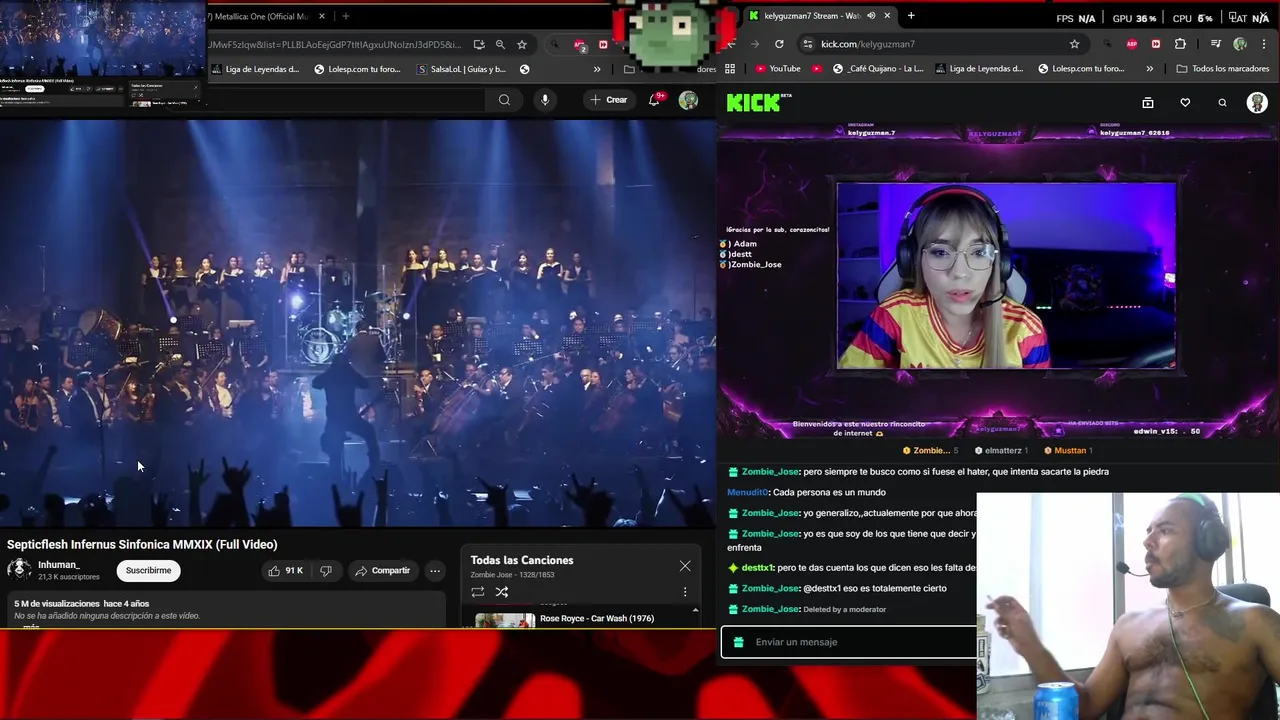Open media control in Kick window toolbar
Image resolution: width=1280 pixels, height=720 pixels.
[1216, 44]
